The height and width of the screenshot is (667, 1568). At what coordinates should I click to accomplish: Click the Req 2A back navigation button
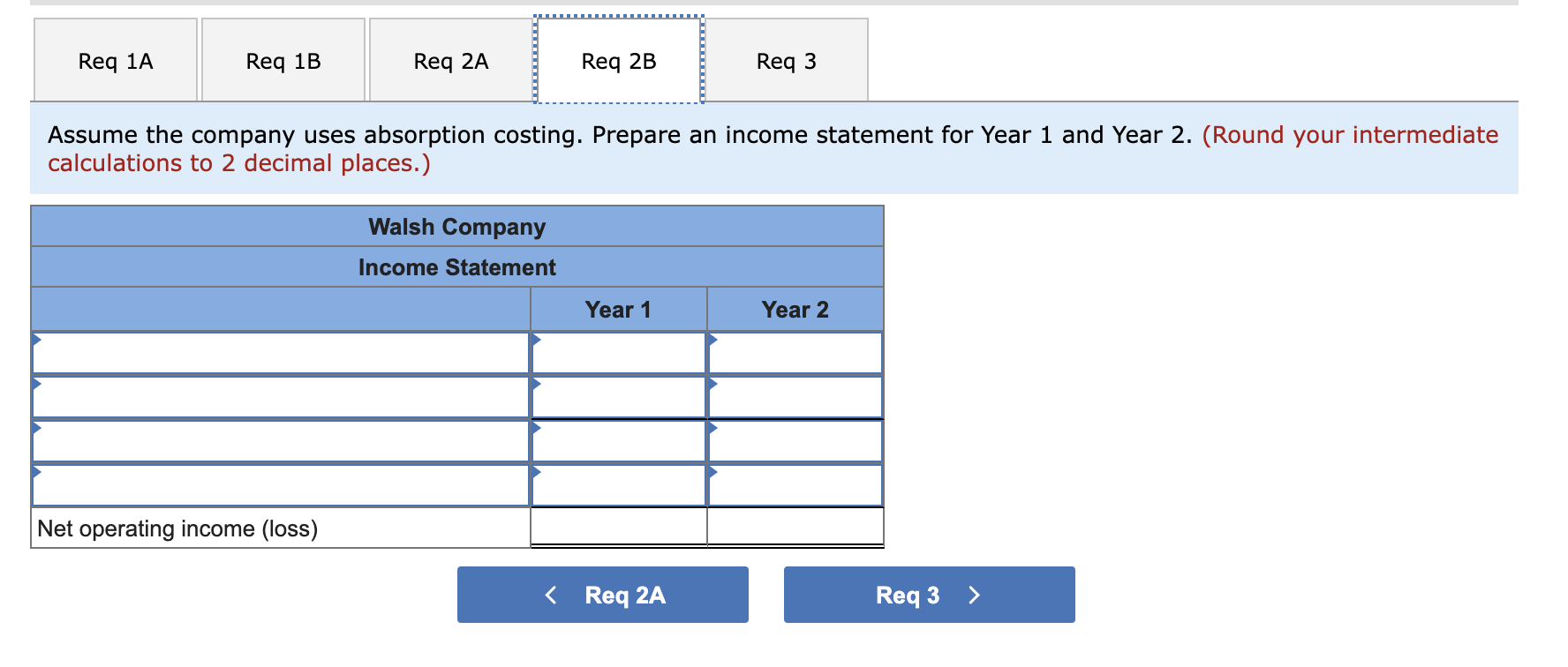click(x=601, y=595)
